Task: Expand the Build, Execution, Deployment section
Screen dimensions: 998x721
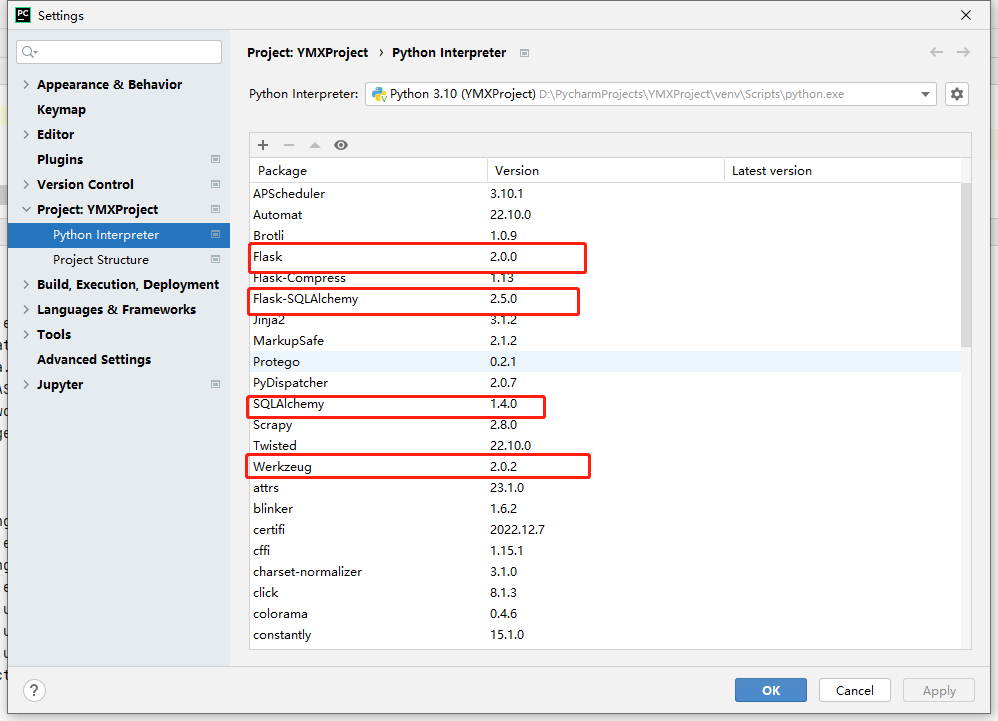Action: tap(26, 285)
